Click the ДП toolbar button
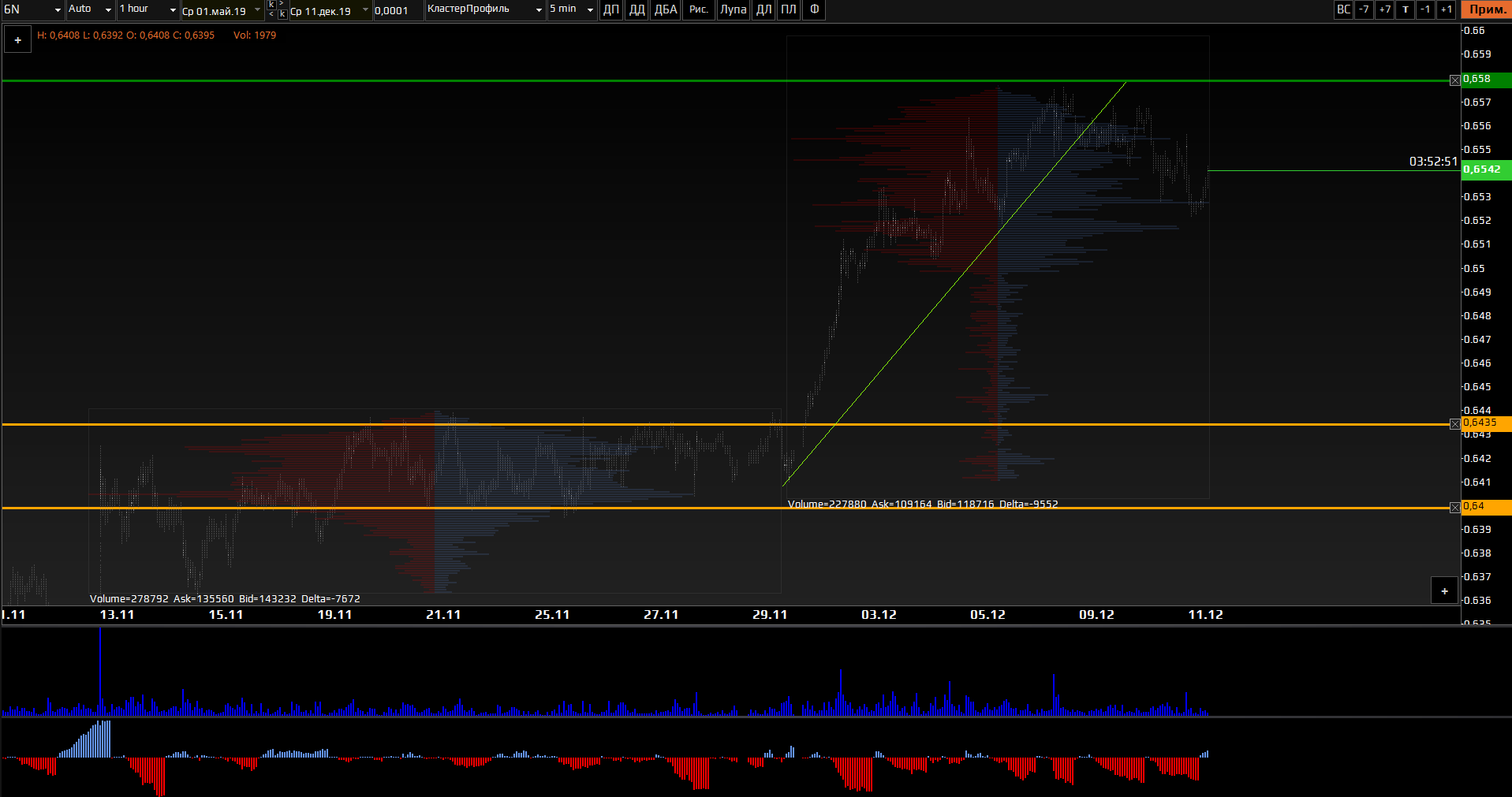 610,9
